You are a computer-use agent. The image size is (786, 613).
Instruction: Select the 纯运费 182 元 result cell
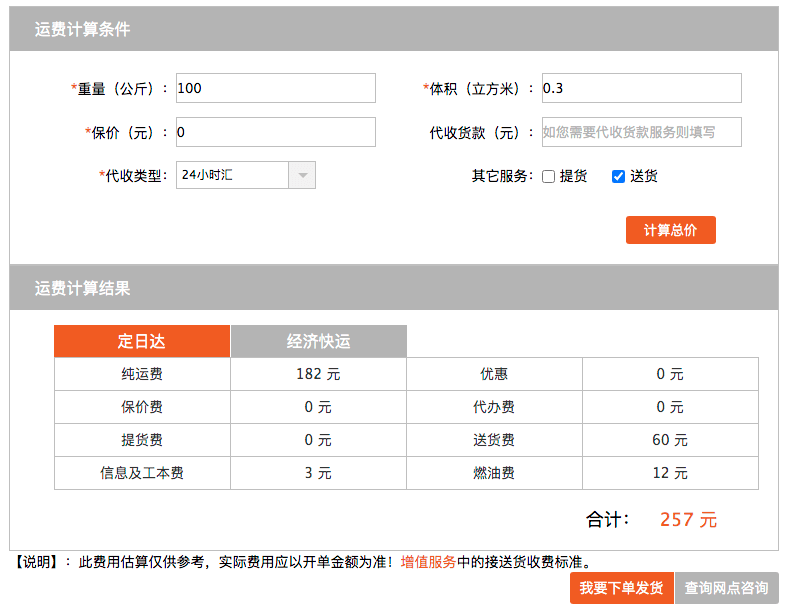318,374
